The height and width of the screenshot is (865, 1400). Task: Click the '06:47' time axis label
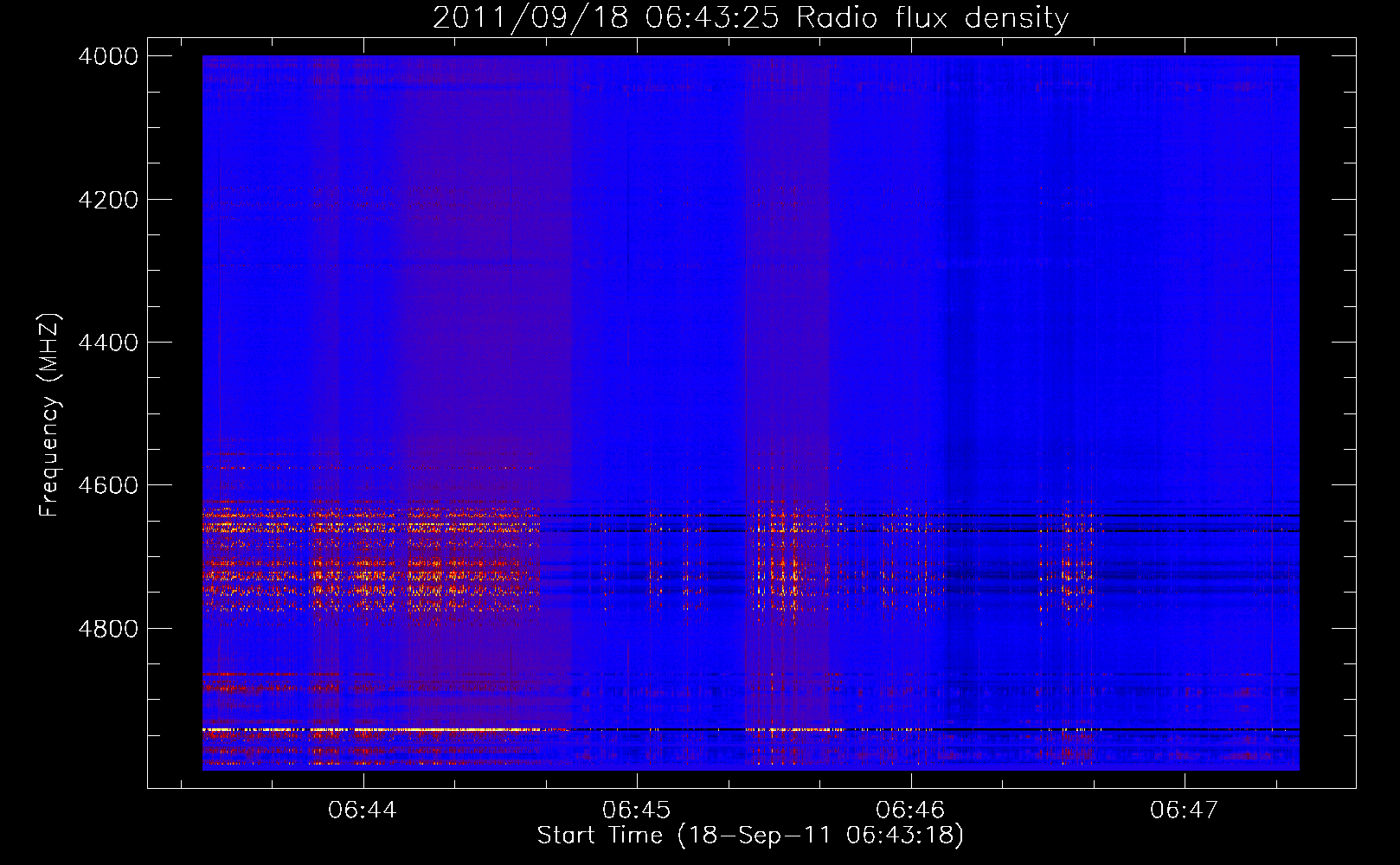pyautogui.click(x=1184, y=810)
